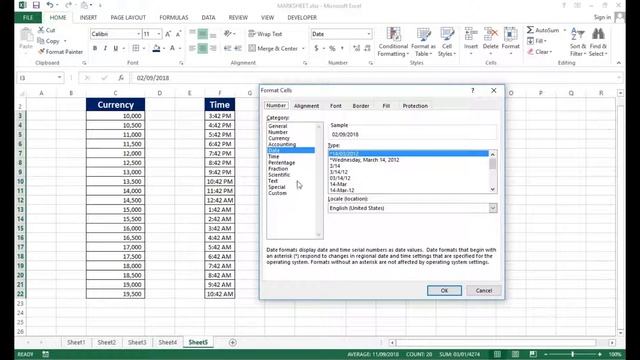Screen dimensions: 640x360
Task: Click the Undo arrow icon
Action: tap(50, 5)
